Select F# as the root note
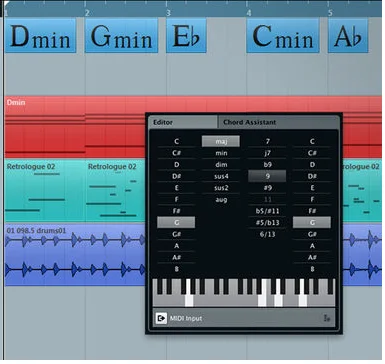This screenshot has height=364, width=385. coord(176,211)
